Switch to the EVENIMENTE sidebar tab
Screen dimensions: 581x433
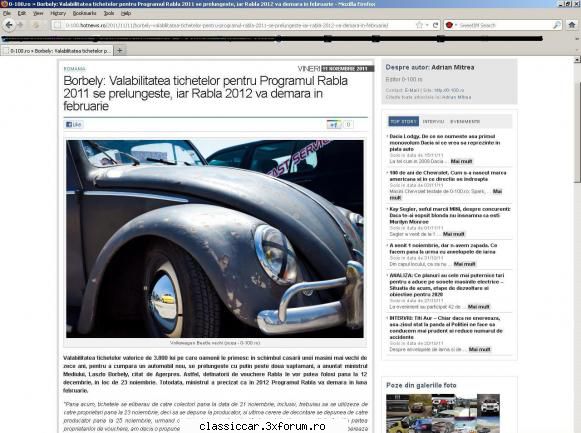click(x=465, y=121)
